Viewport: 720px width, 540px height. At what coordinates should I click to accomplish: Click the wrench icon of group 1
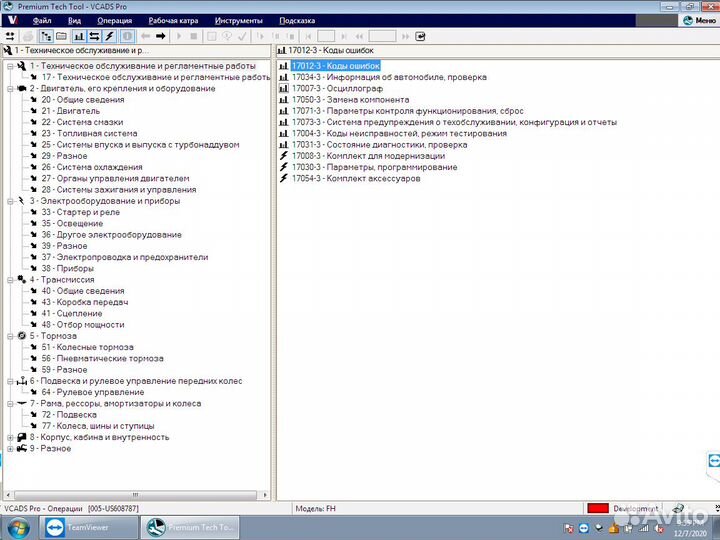point(21,66)
